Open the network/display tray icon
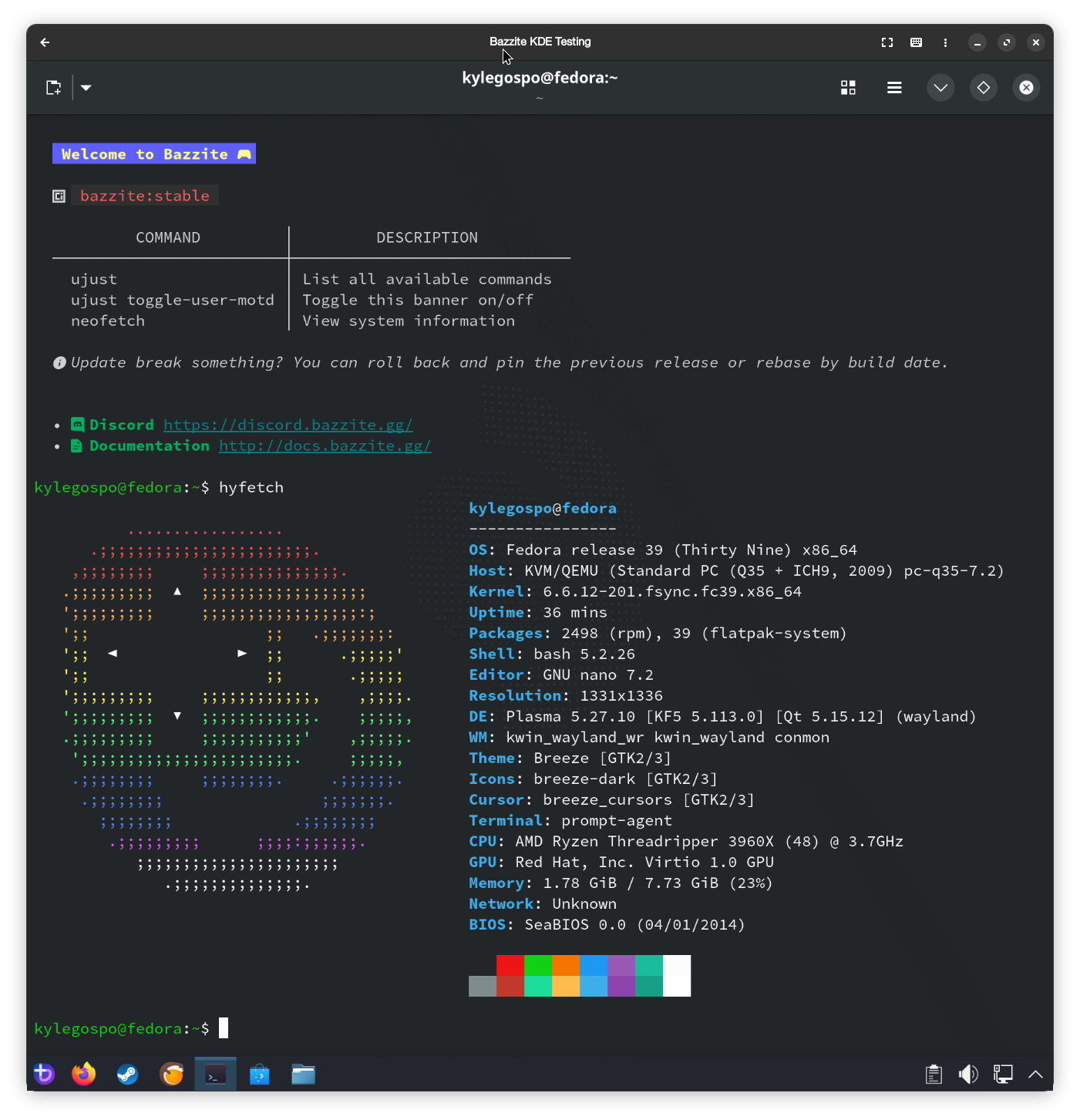This screenshot has height=1120, width=1080. [1003, 1074]
